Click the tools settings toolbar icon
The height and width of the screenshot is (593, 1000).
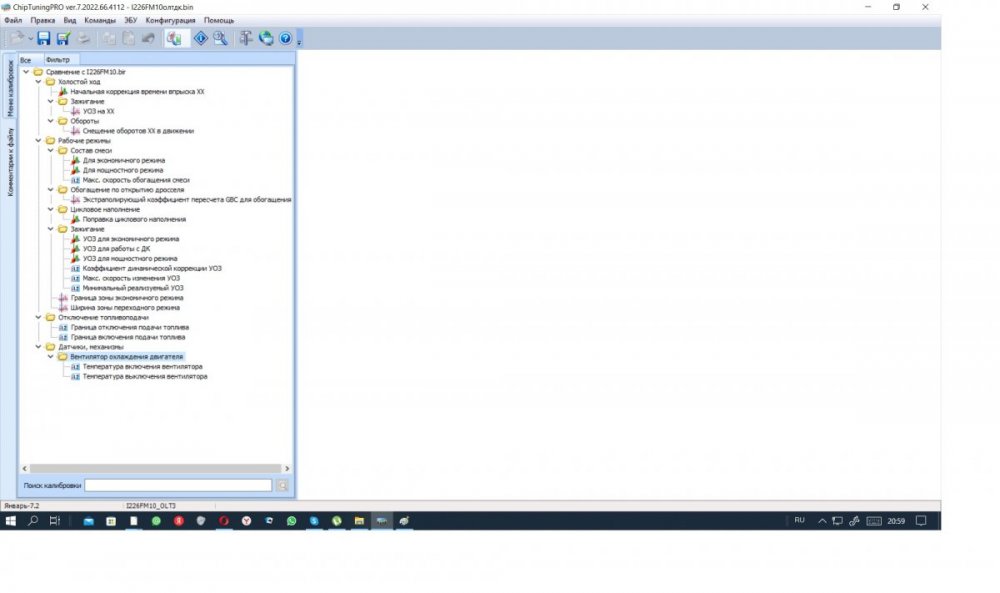tap(246, 38)
